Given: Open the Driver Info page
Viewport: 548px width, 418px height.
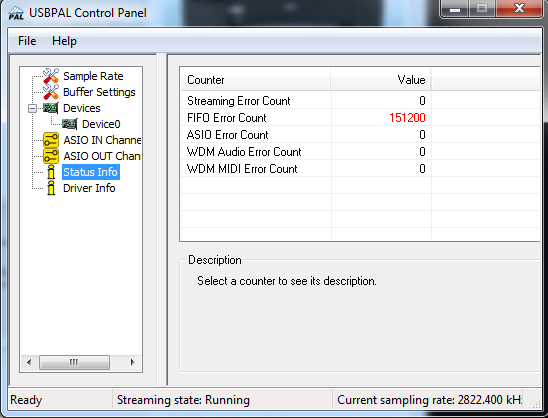Looking at the screenshot, I should tap(89, 188).
